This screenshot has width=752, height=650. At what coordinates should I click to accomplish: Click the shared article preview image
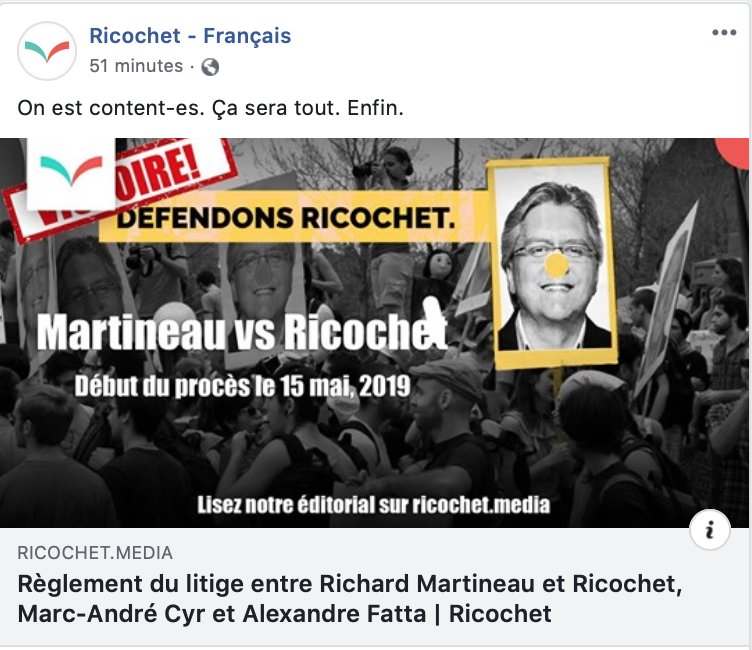coord(374,333)
